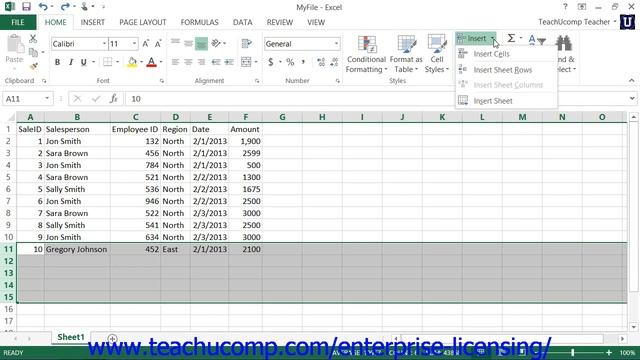Open the FILE tab
The width and height of the screenshot is (640, 360).
(18, 22)
